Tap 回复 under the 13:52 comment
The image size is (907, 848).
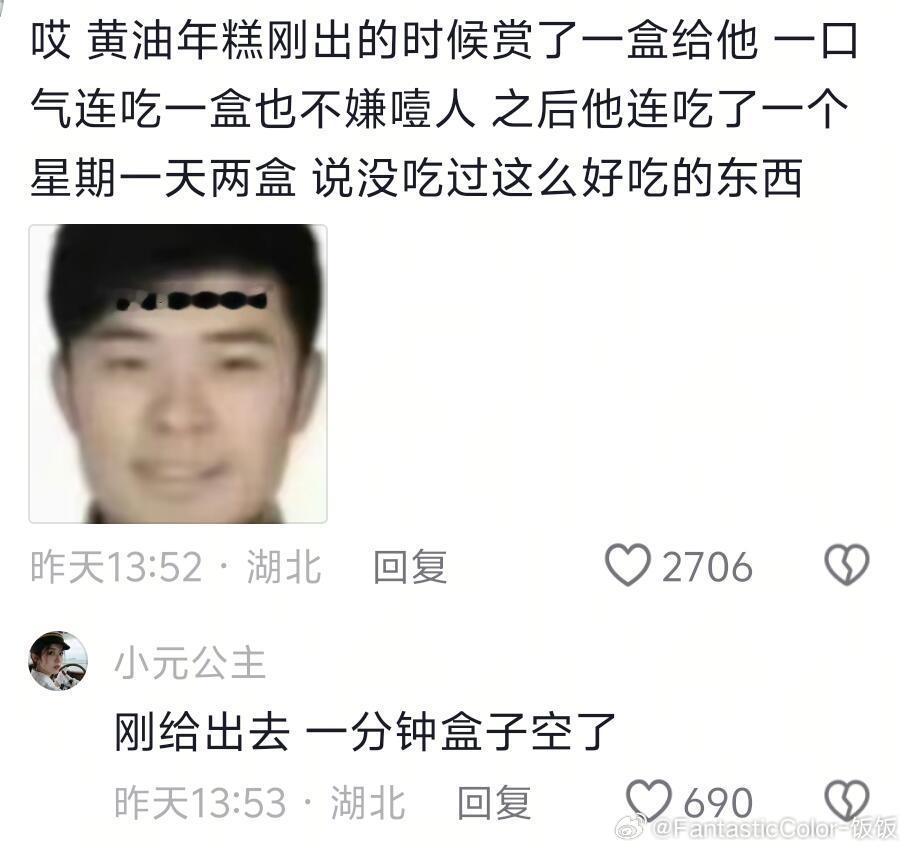tap(410, 566)
